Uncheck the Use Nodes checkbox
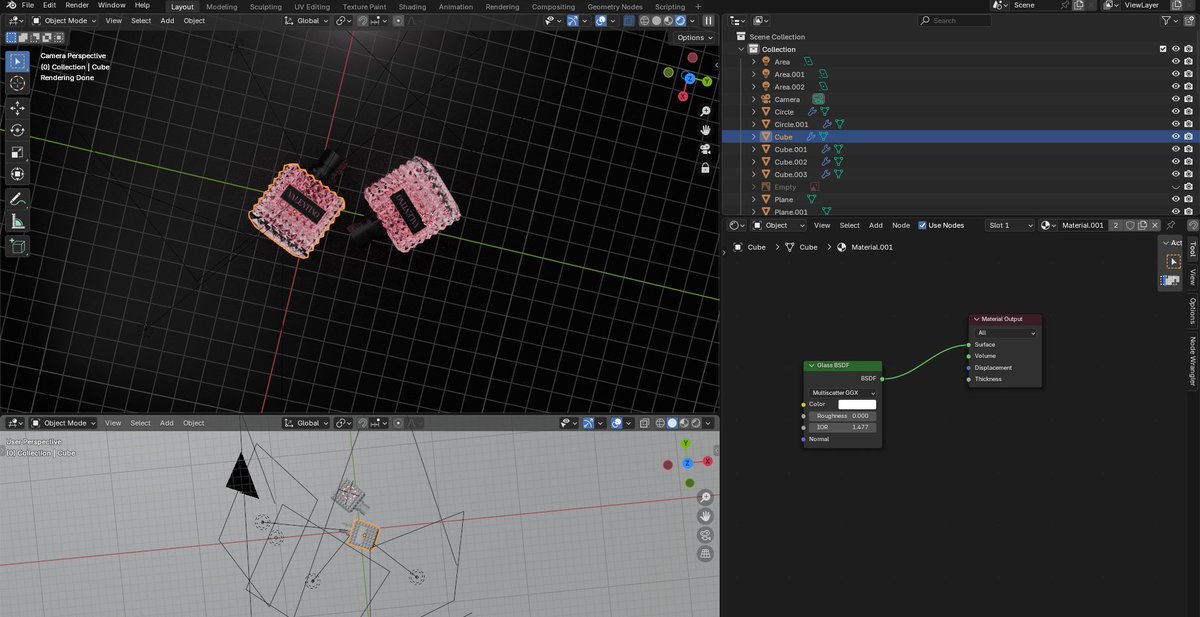Viewport: 1200px width, 617px height. pos(922,225)
